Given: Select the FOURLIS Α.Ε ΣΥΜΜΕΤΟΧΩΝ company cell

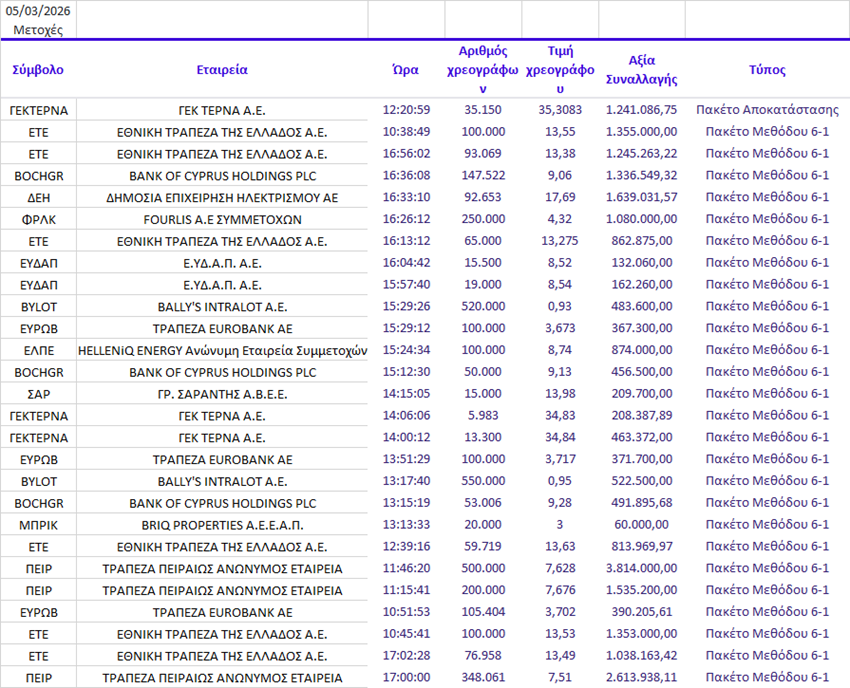Looking at the screenshot, I should [222, 219].
